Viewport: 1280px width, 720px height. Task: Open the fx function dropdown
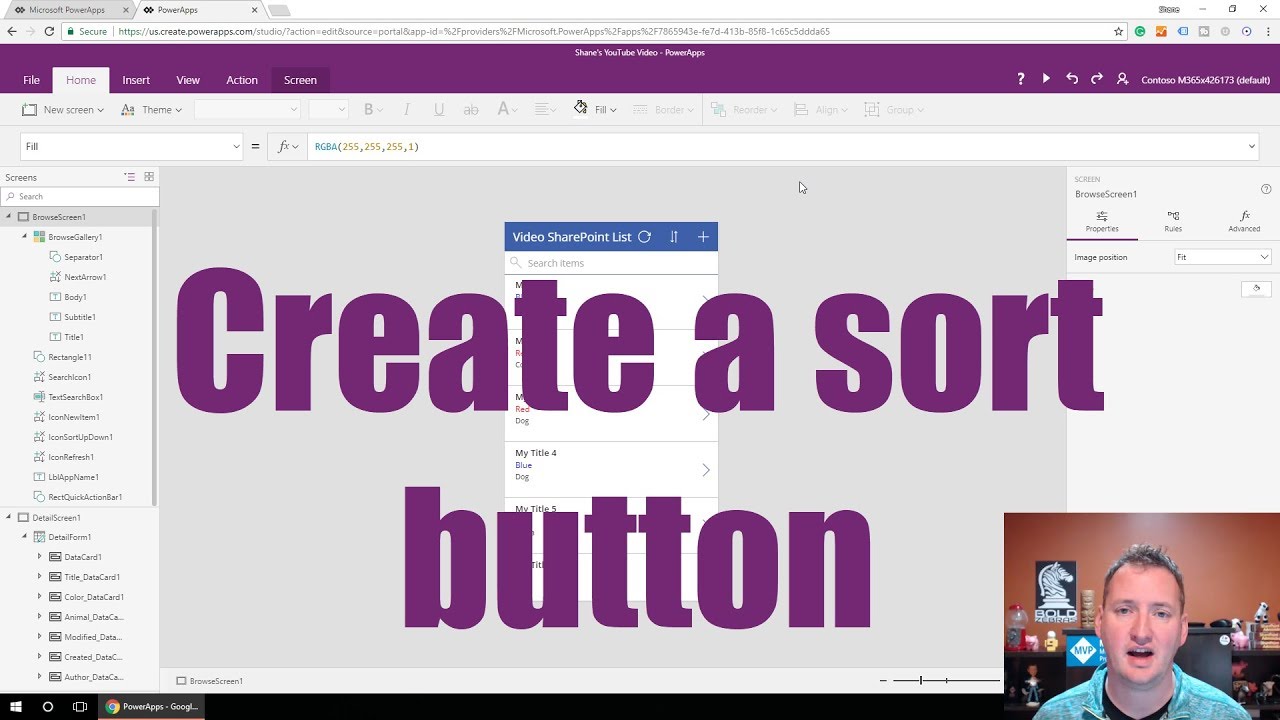point(288,147)
